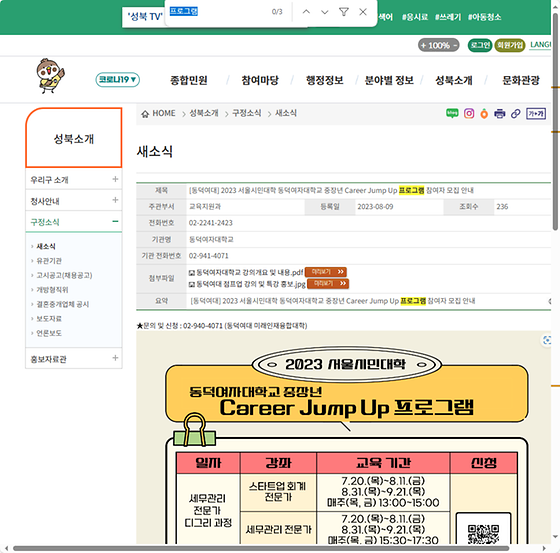Viewport: 560px width, 553px height.
Task: Open the LANGUAGE selector
Action: pos(540,45)
